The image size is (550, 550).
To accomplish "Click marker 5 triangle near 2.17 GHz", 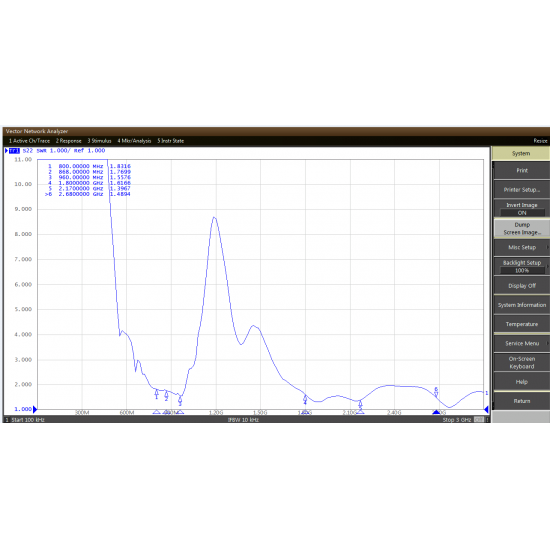I will point(361,412).
